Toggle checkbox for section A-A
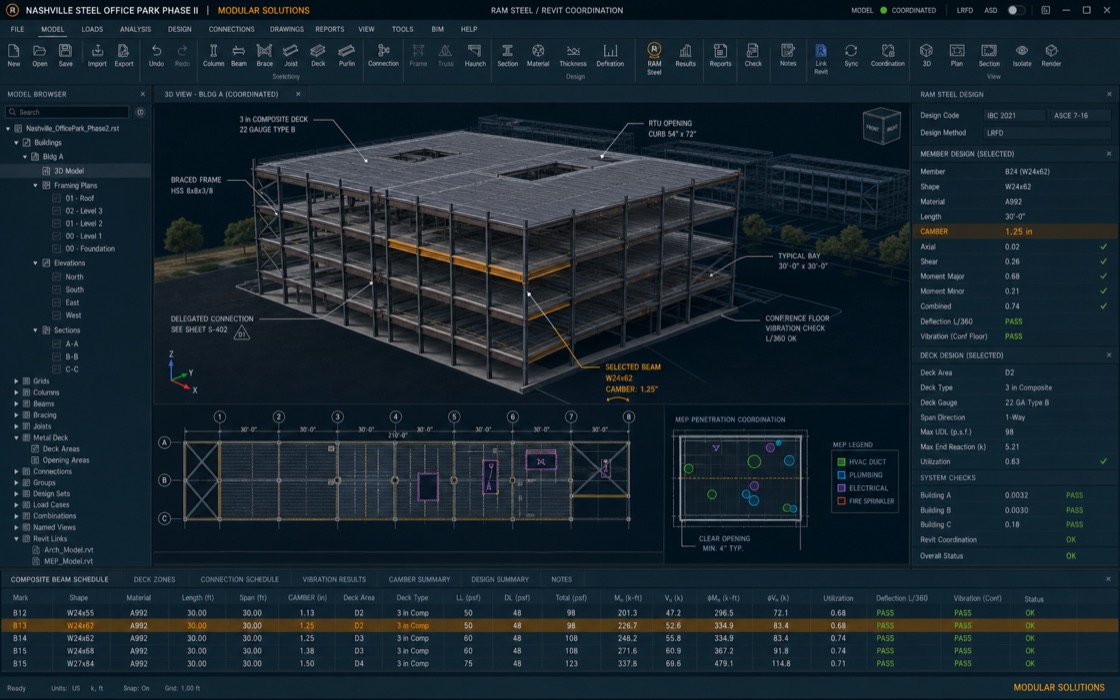The height and width of the screenshot is (700, 1120). (x=56, y=344)
